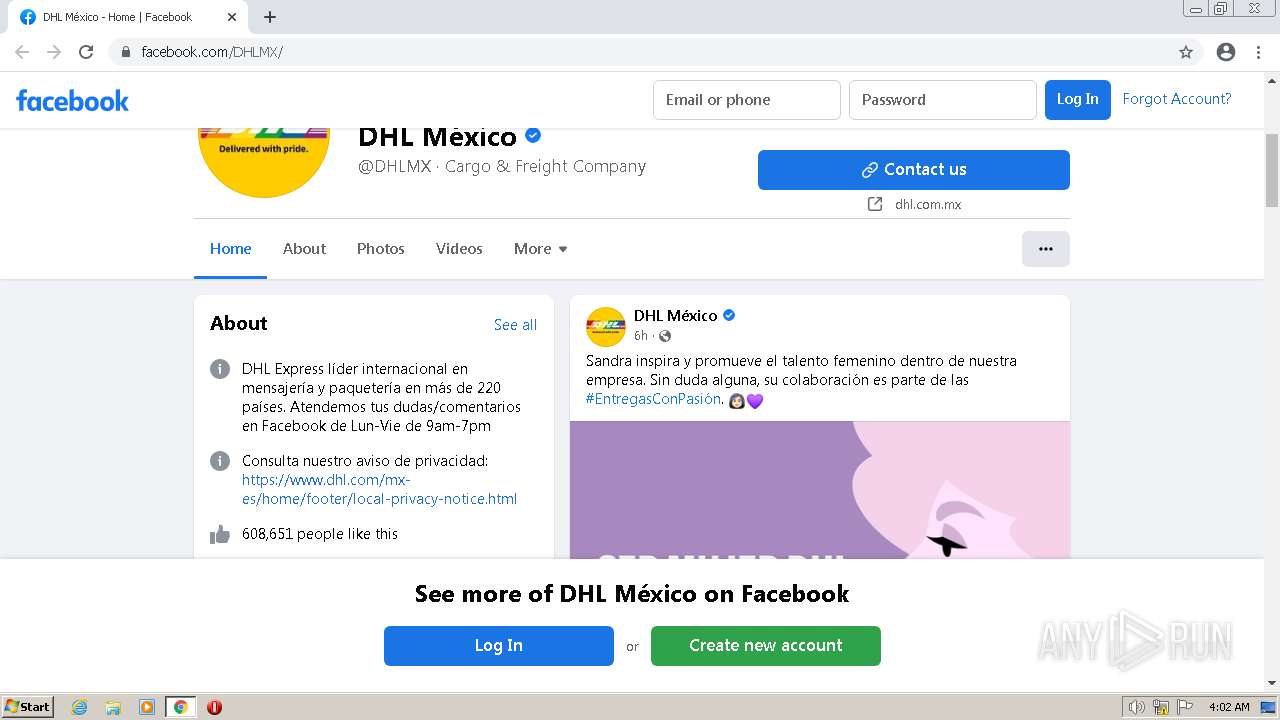Click the info icon beside DHL Express description
Viewport: 1280px width, 720px height.
(220, 369)
